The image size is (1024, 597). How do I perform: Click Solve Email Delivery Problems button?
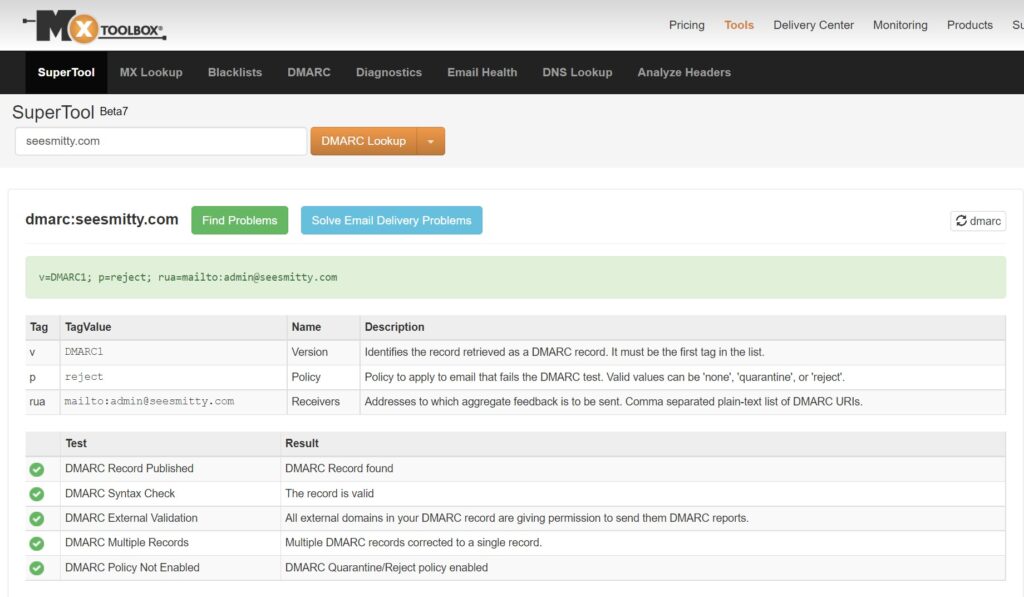coord(391,220)
